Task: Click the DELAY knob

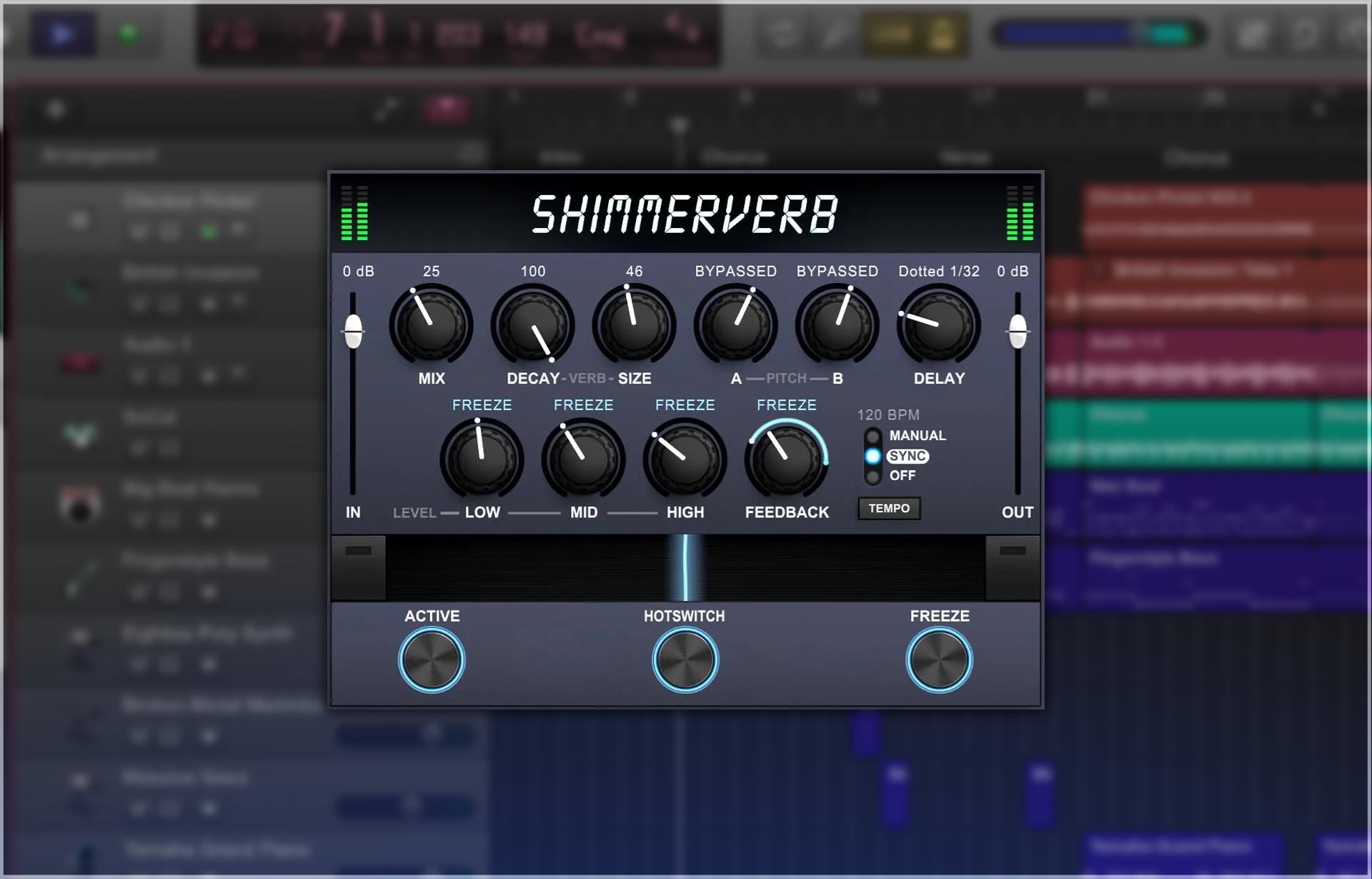Action: (x=938, y=325)
